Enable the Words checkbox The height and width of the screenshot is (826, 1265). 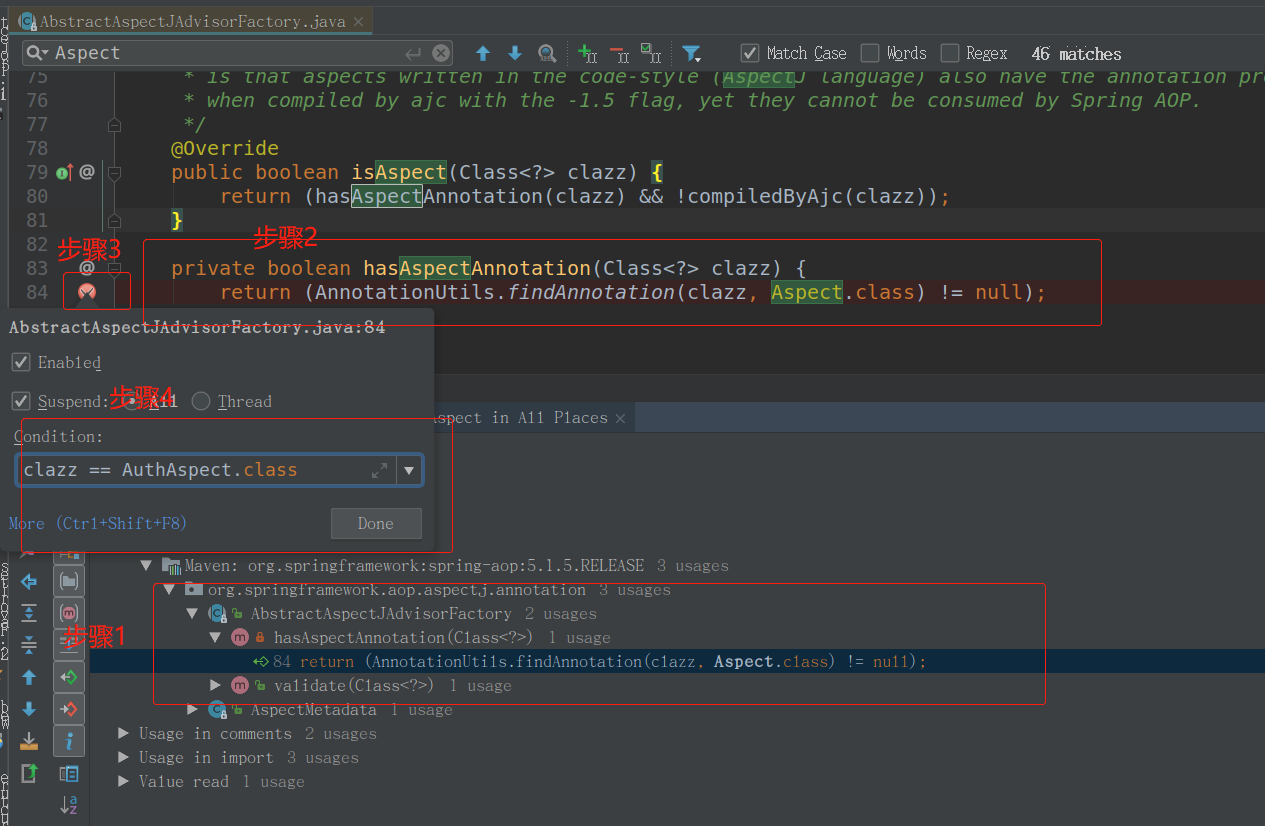870,53
